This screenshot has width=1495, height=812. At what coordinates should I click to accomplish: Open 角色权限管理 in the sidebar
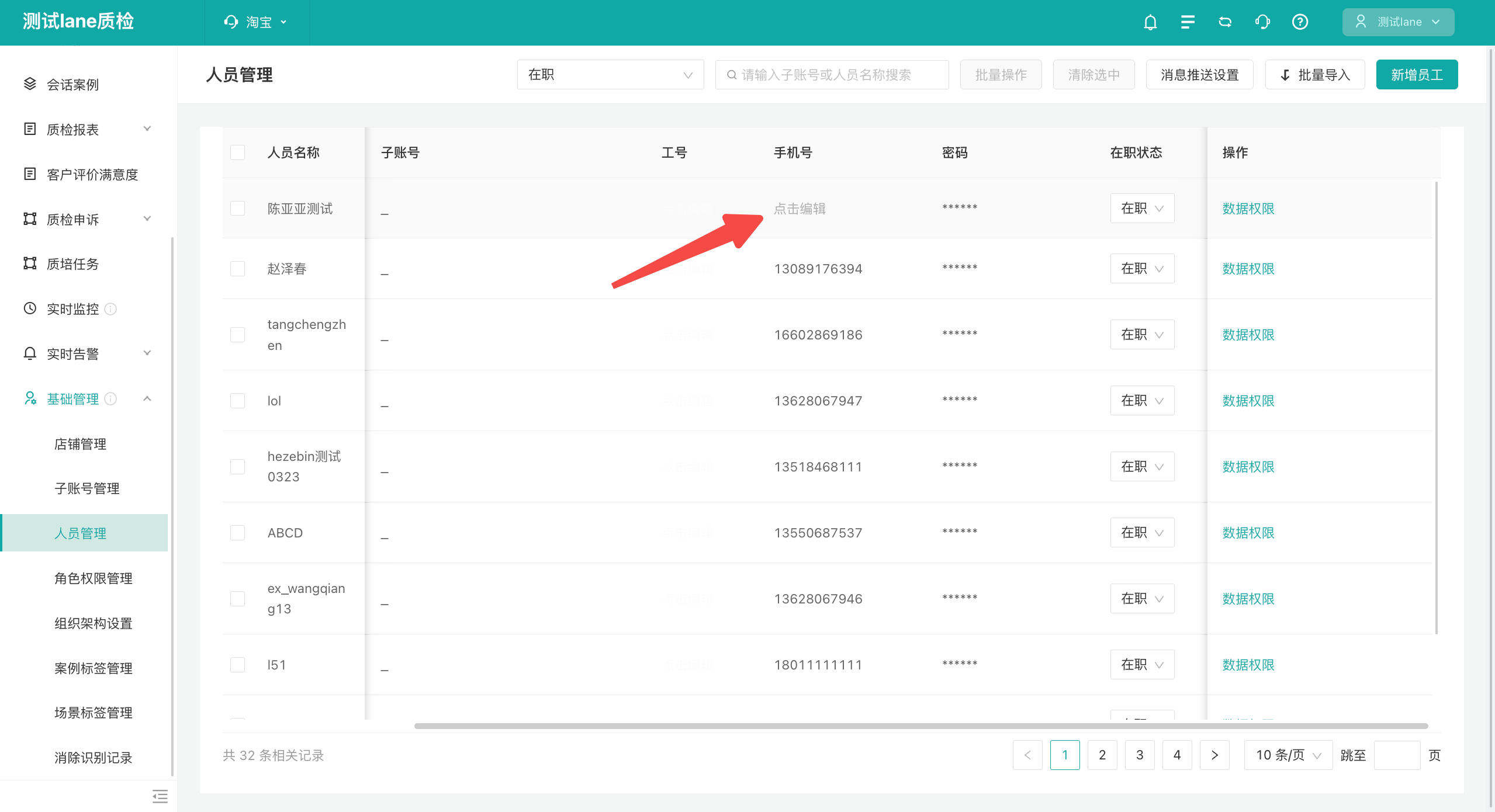[x=93, y=578]
